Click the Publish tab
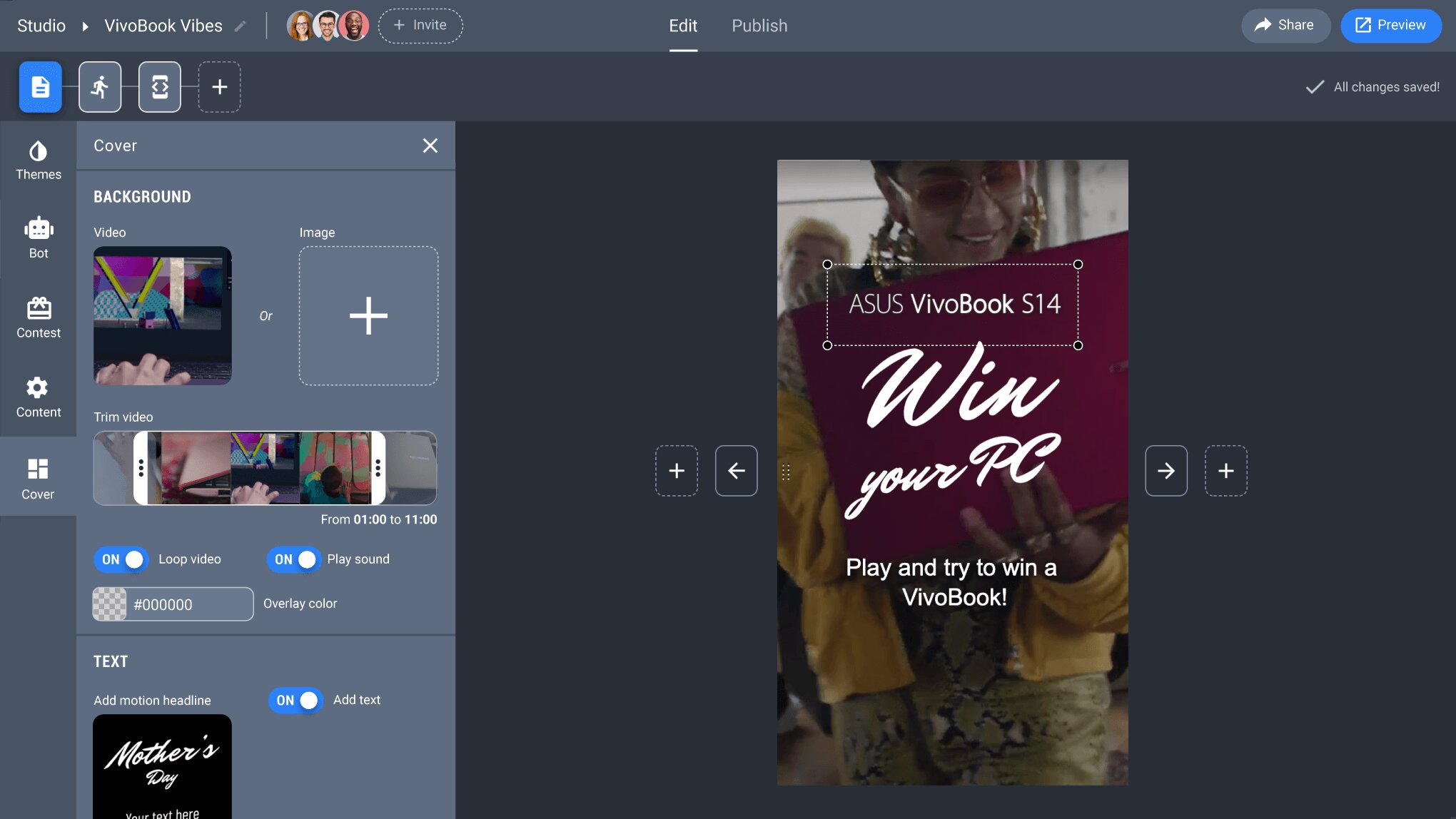This screenshot has height=819, width=1456. [759, 26]
